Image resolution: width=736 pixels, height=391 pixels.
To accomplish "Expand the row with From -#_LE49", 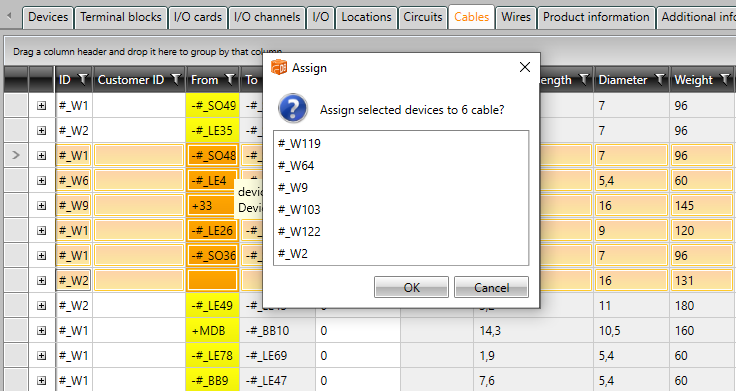I will (41, 306).
